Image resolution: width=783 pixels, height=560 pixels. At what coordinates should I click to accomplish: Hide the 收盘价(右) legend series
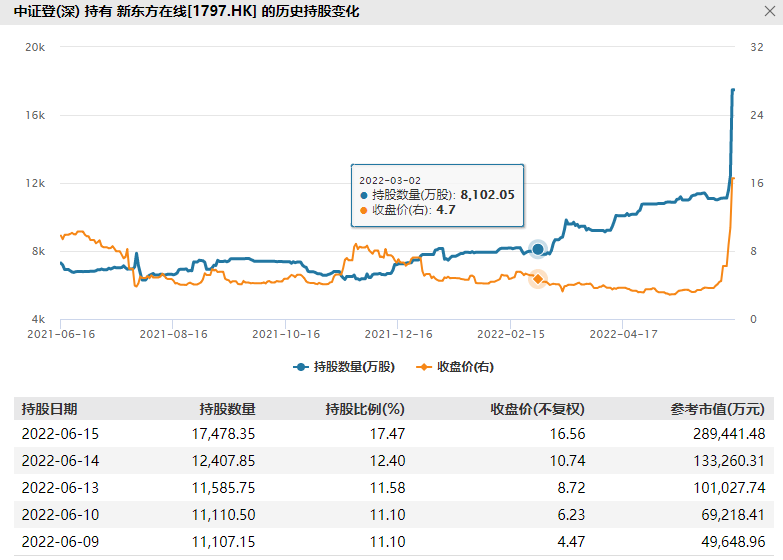point(454,367)
